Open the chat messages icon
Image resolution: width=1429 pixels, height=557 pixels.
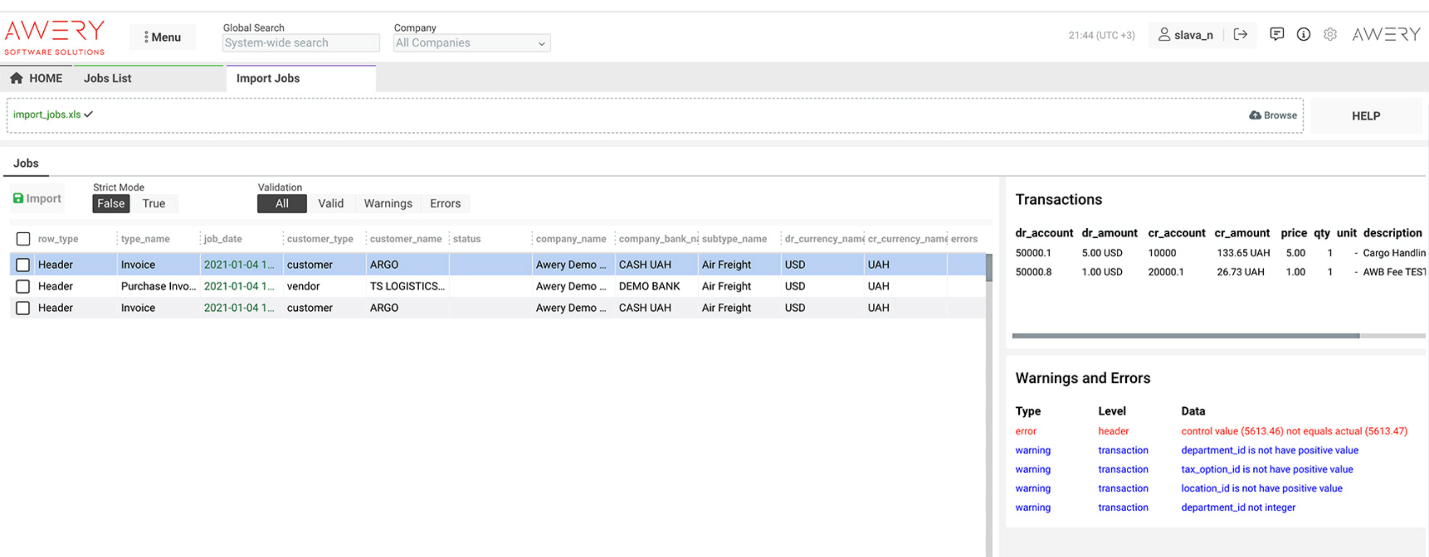point(1277,34)
